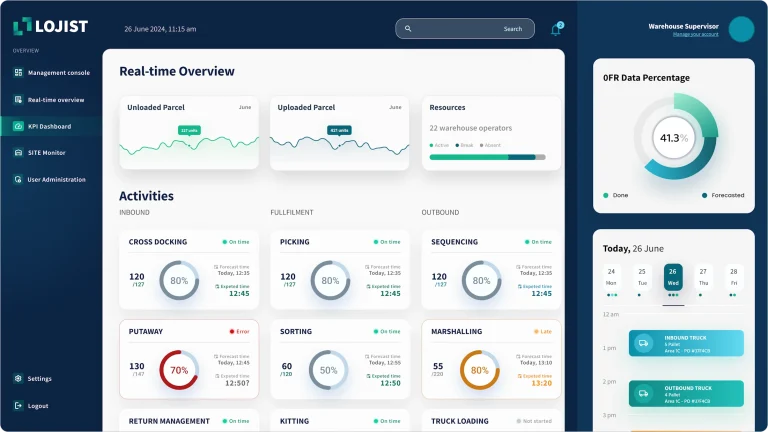
Task: Click the Warehouse Supervisor avatar
Action: click(x=742, y=29)
